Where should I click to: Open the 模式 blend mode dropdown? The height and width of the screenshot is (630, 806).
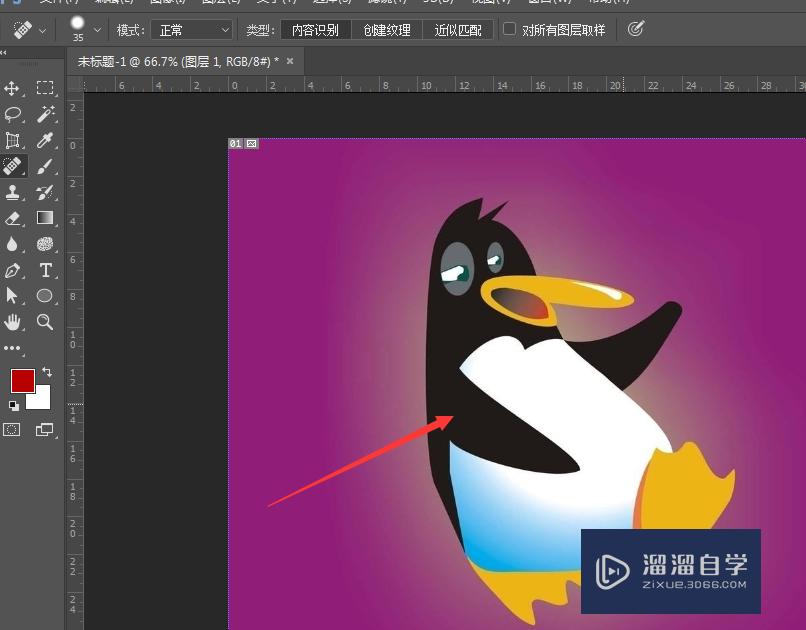(192, 29)
